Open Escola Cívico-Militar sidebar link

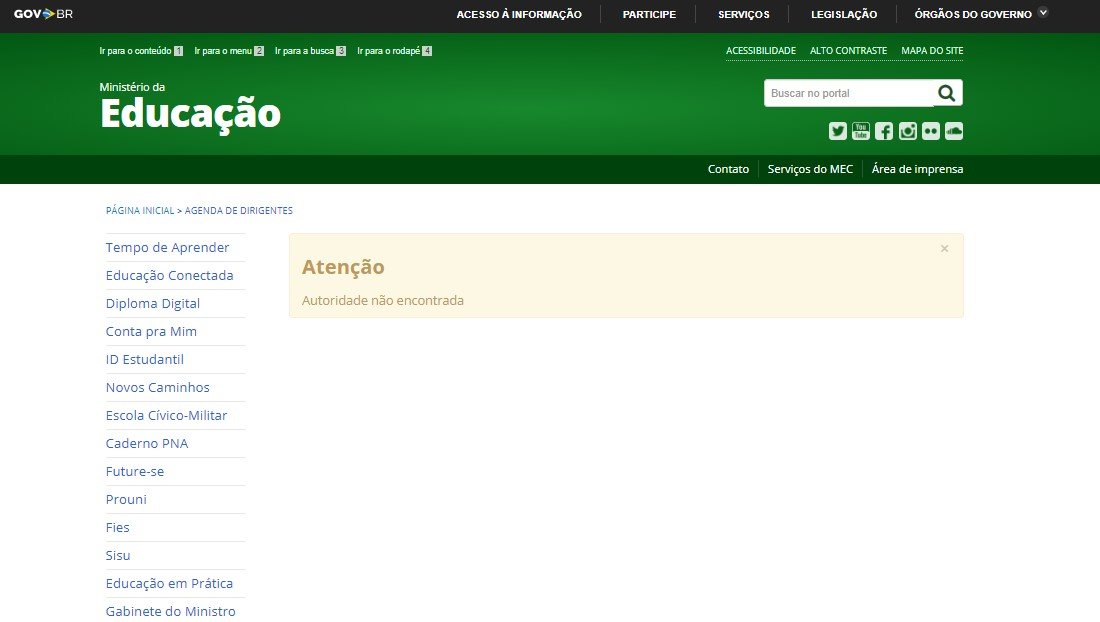[x=166, y=416]
